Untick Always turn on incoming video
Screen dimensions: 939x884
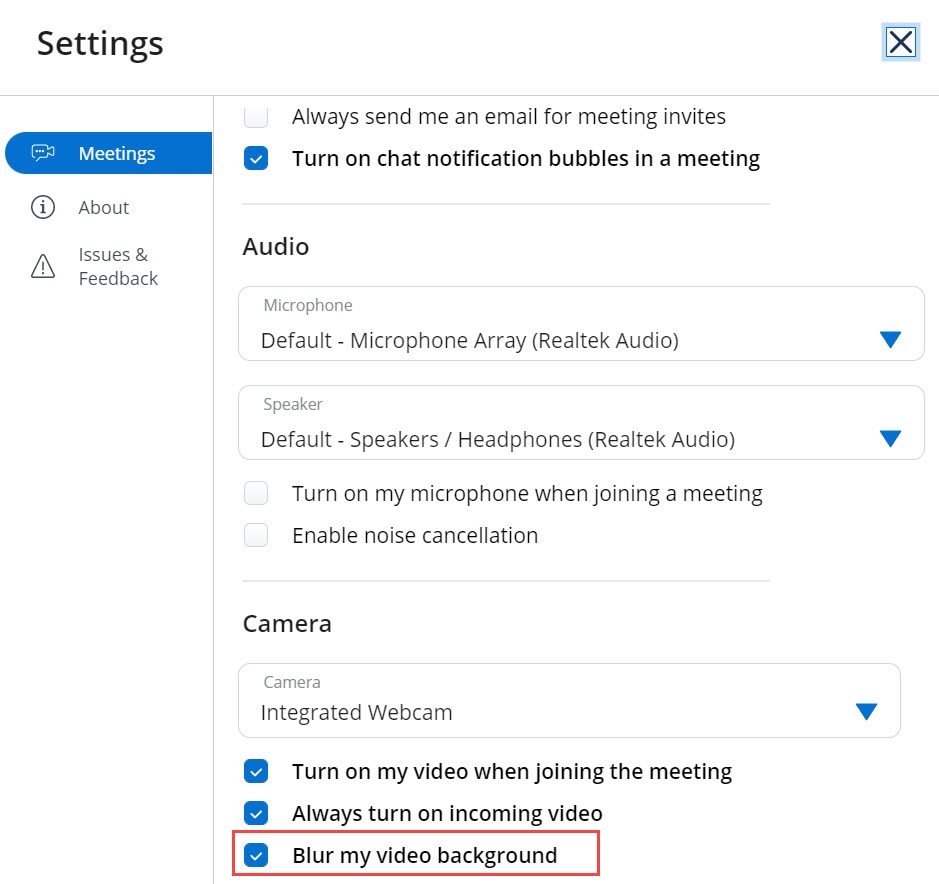click(x=257, y=814)
